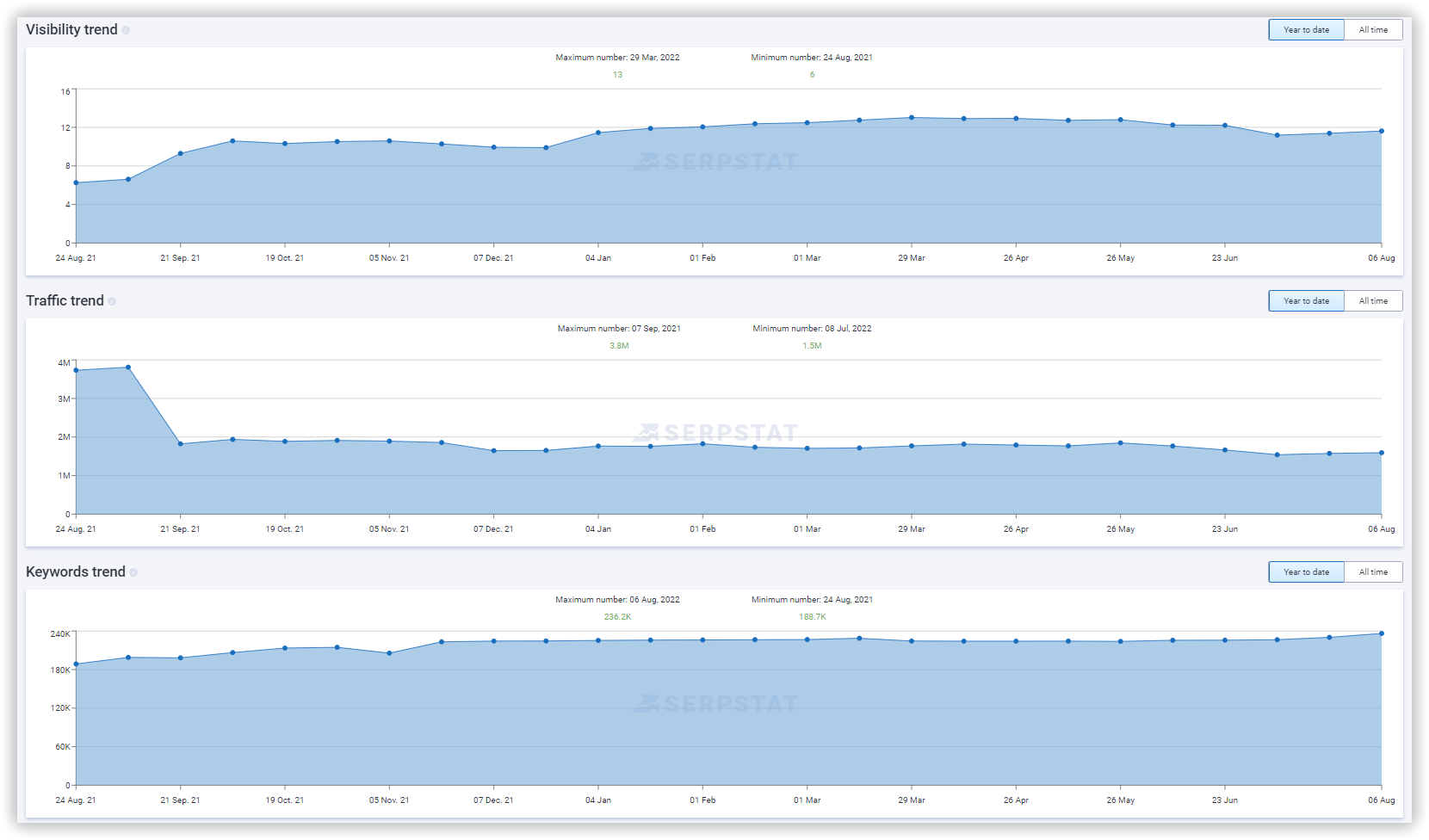
Task: Click the Traffic trend heading
Action: coord(65,301)
